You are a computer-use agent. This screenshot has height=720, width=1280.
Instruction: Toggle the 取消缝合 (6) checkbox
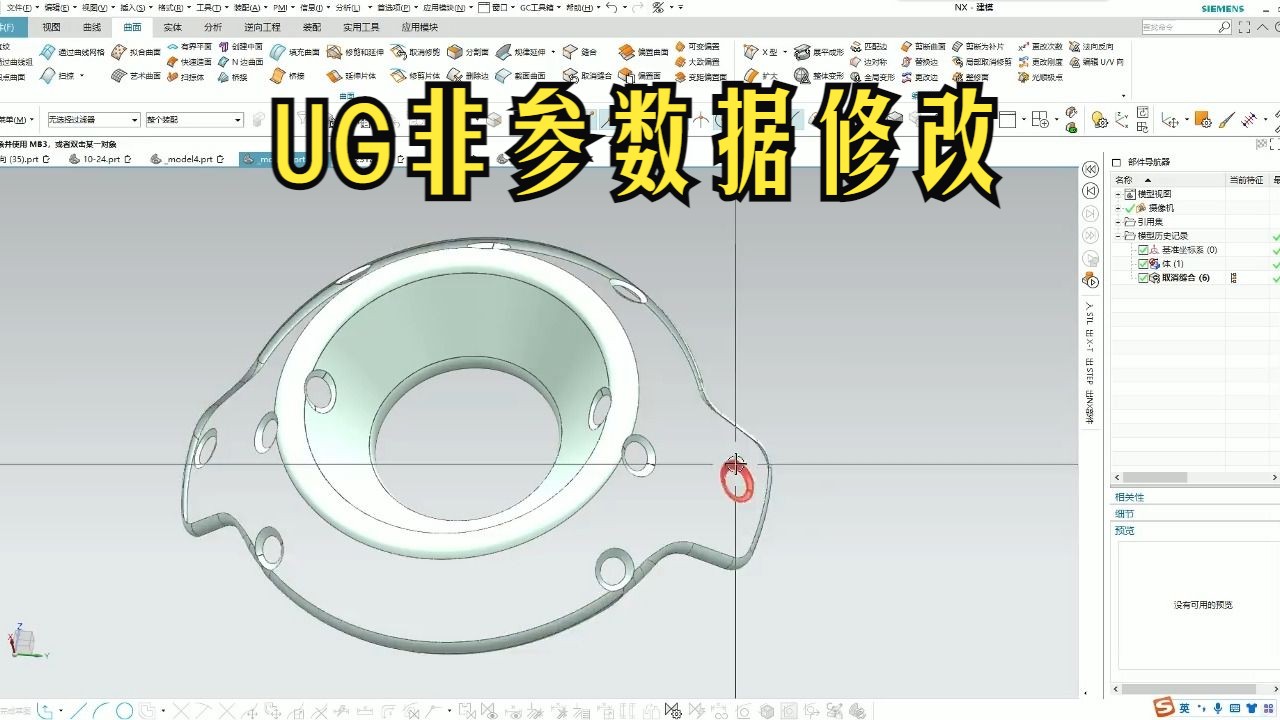pyautogui.click(x=1143, y=278)
